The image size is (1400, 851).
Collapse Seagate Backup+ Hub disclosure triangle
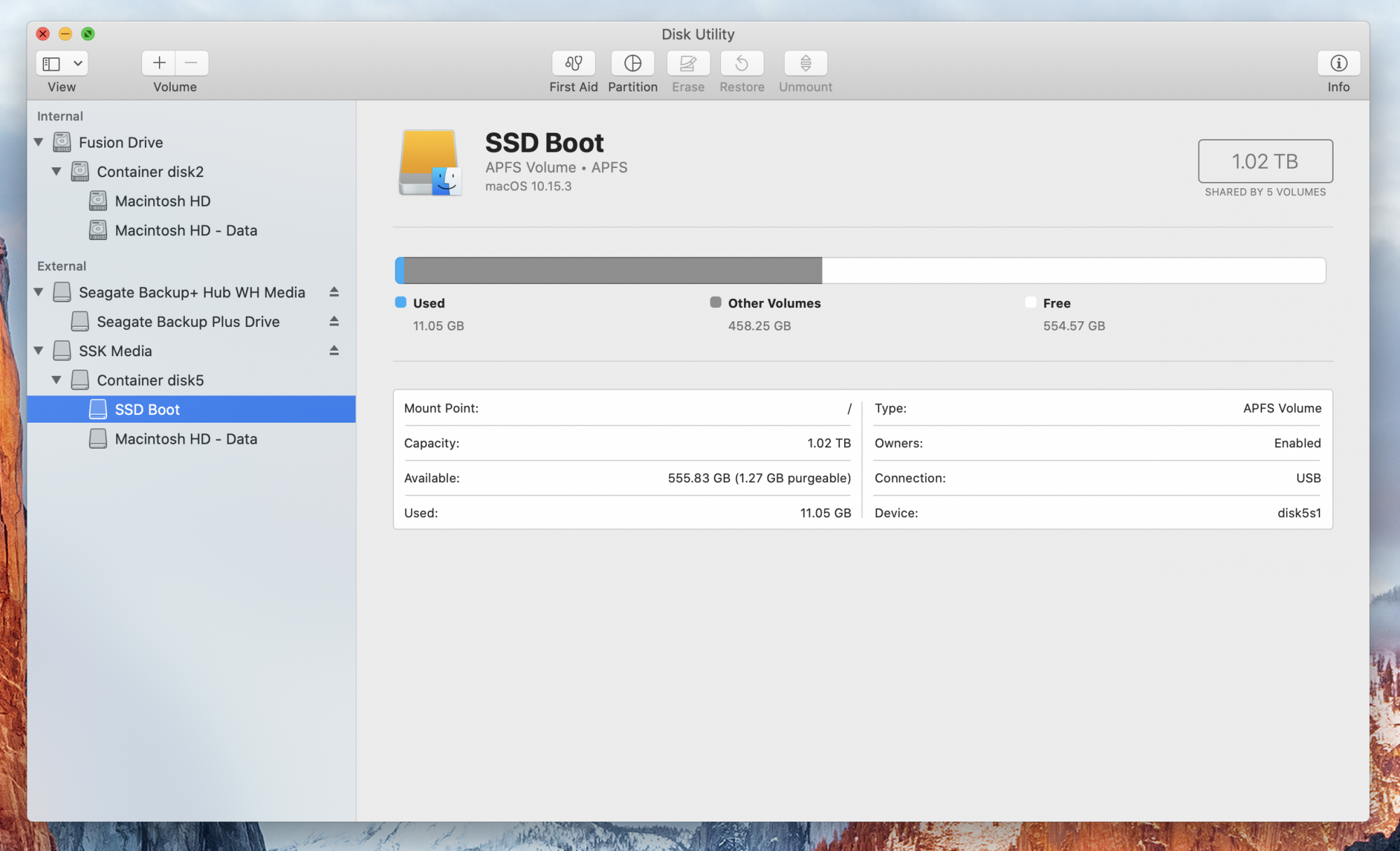click(38, 292)
